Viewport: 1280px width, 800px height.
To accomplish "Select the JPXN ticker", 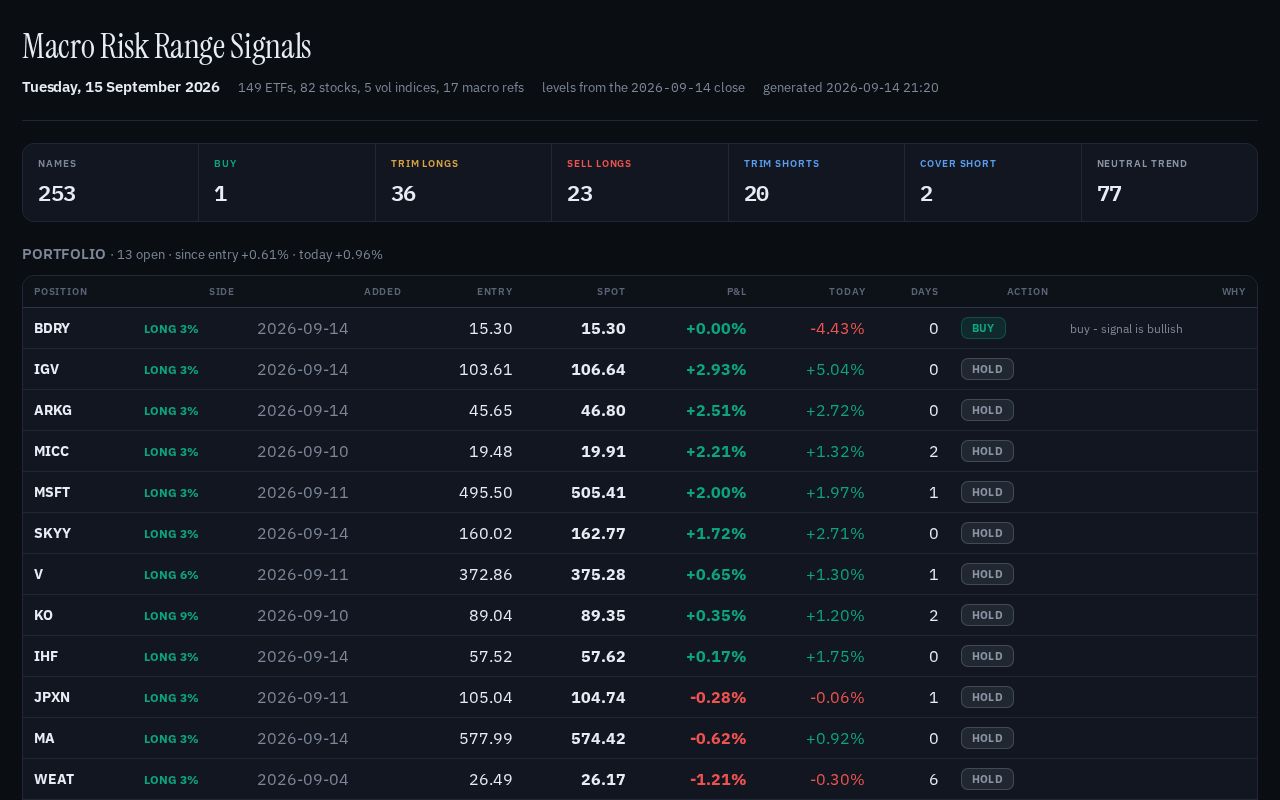I will (52, 697).
